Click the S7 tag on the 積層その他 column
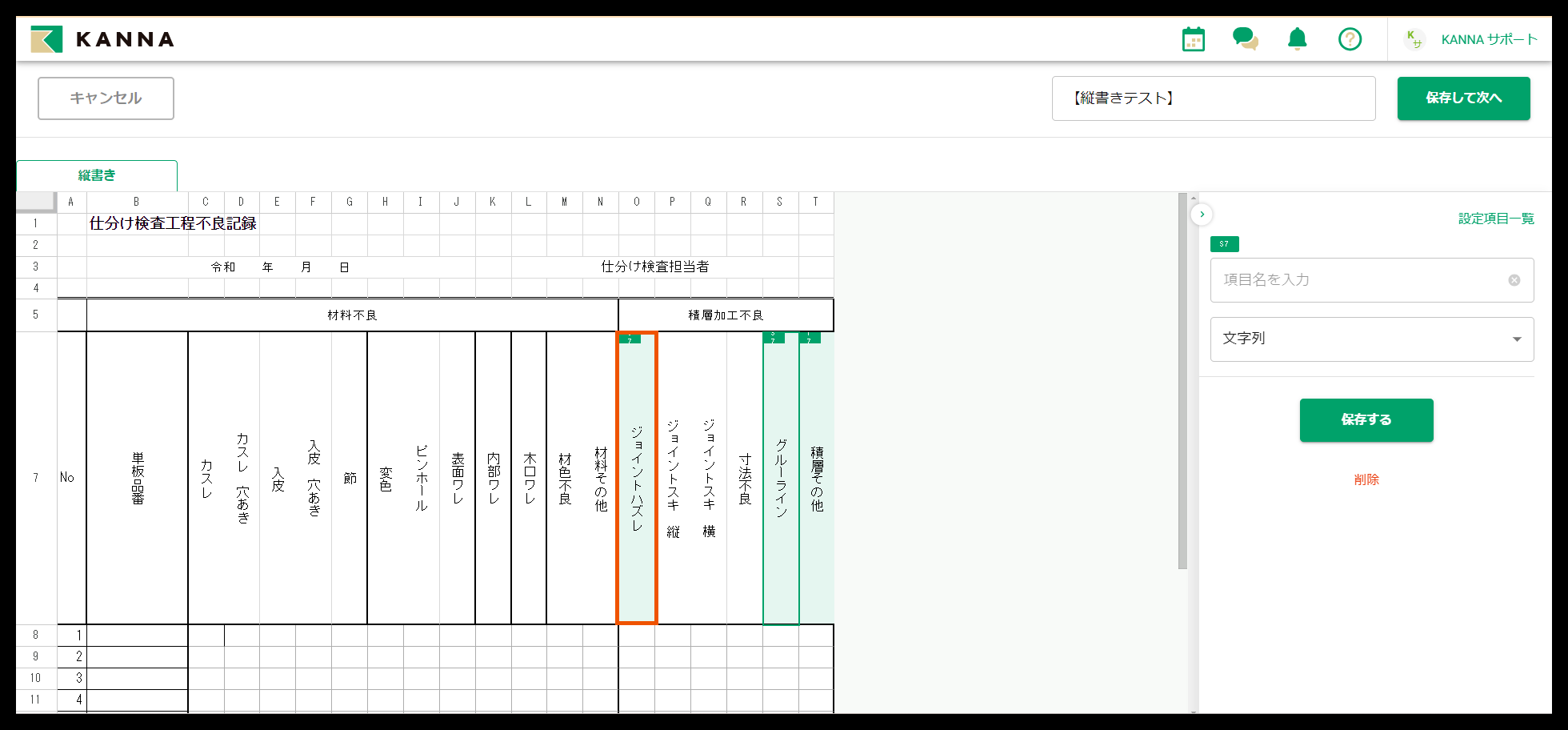The height and width of the screenshot is (730, 1568). [x=810, y=337]
